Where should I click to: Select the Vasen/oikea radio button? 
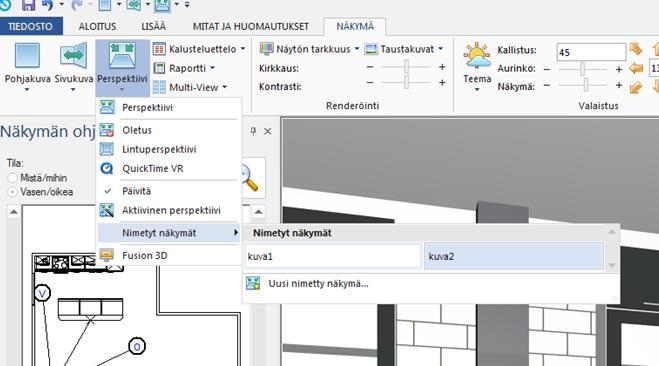point(13,192)
